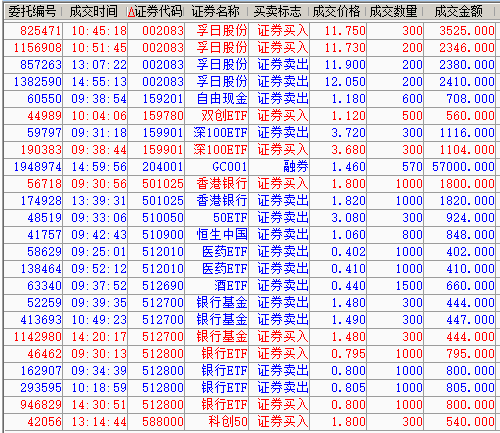This screenshot has height=433, width=500.
Task: Select the GC001 融券 row
Action: click(250, 167)
